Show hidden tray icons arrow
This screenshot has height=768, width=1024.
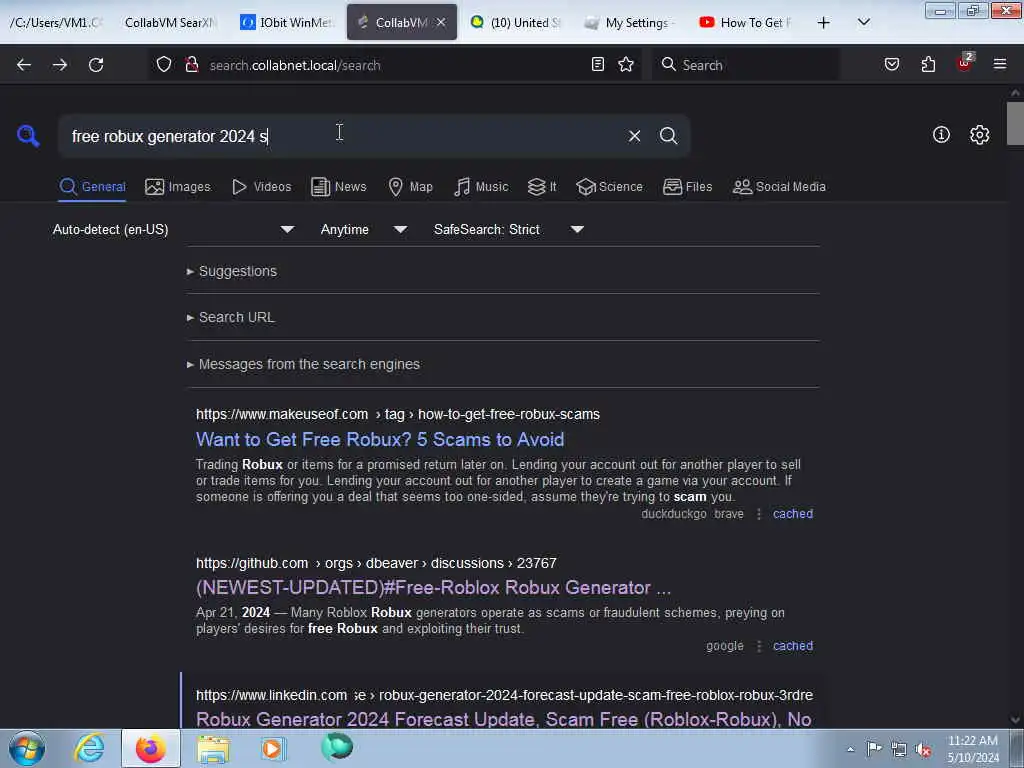point(850,750)
